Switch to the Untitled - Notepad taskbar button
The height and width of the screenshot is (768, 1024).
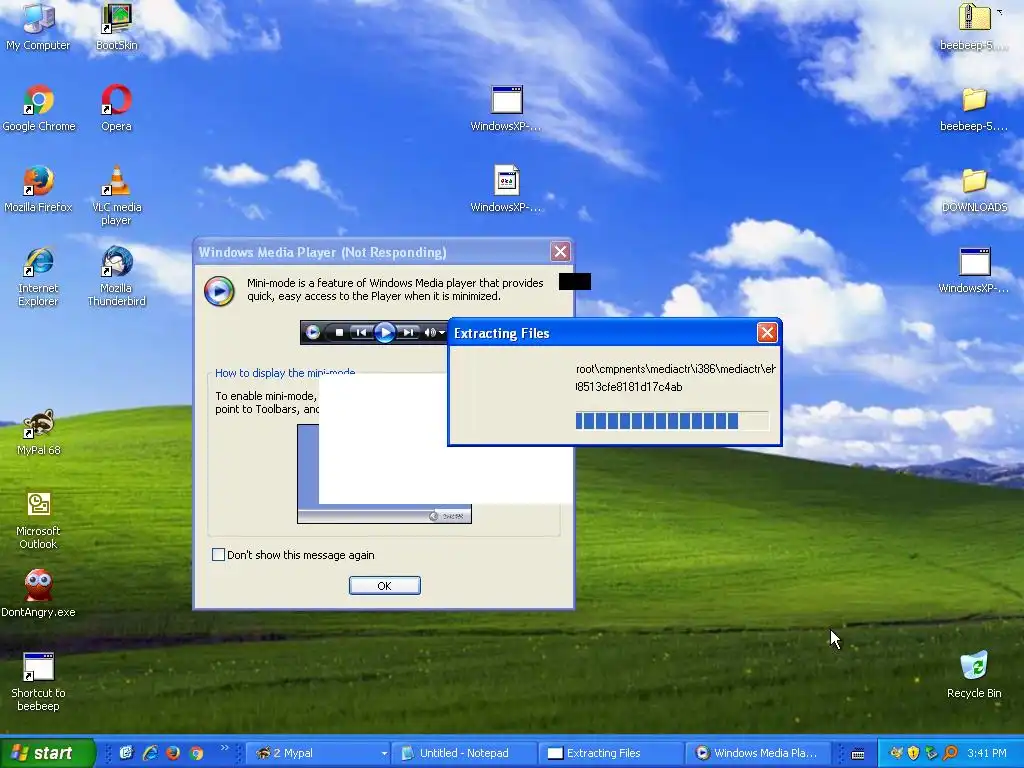[464, 753]
